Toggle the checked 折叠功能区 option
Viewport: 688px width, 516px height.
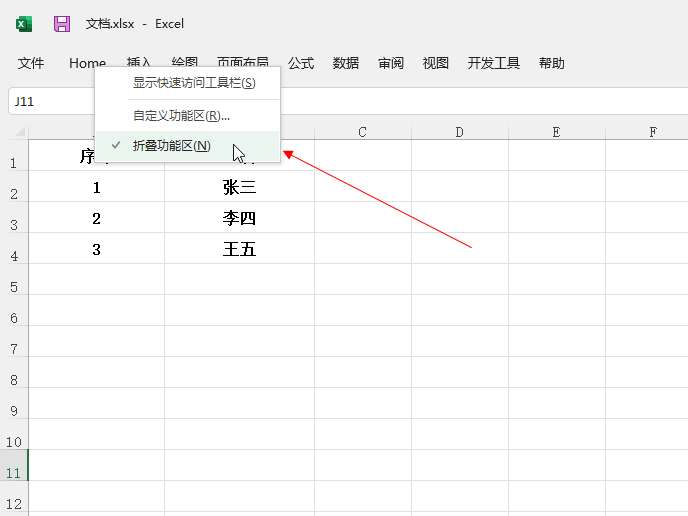click(x=172, y=146)
